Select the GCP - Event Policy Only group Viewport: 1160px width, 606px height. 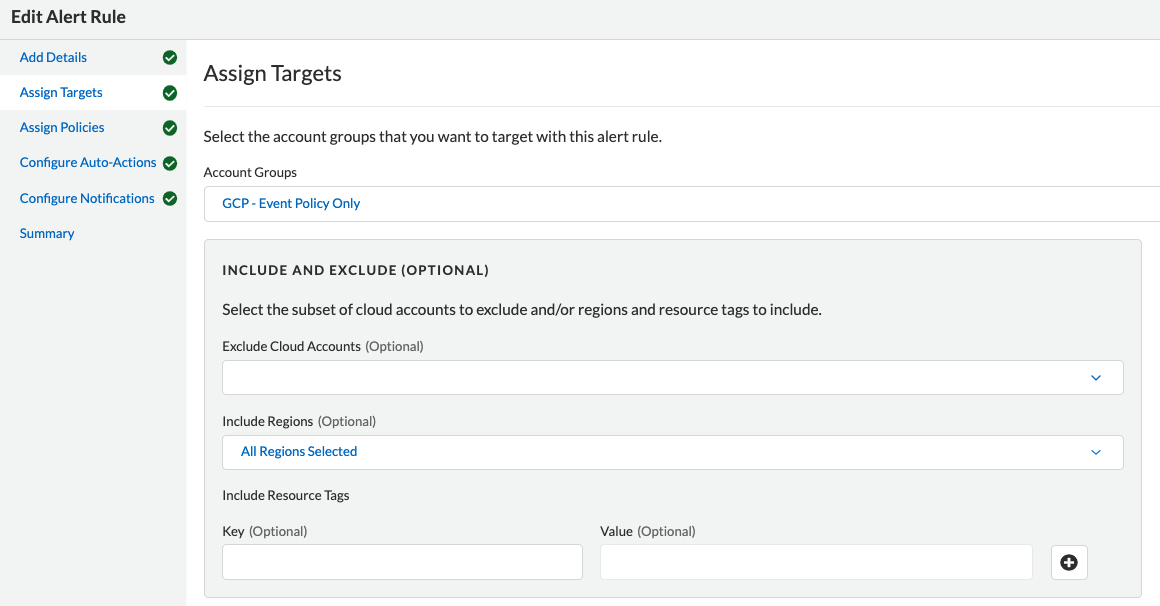click(291, 204)
